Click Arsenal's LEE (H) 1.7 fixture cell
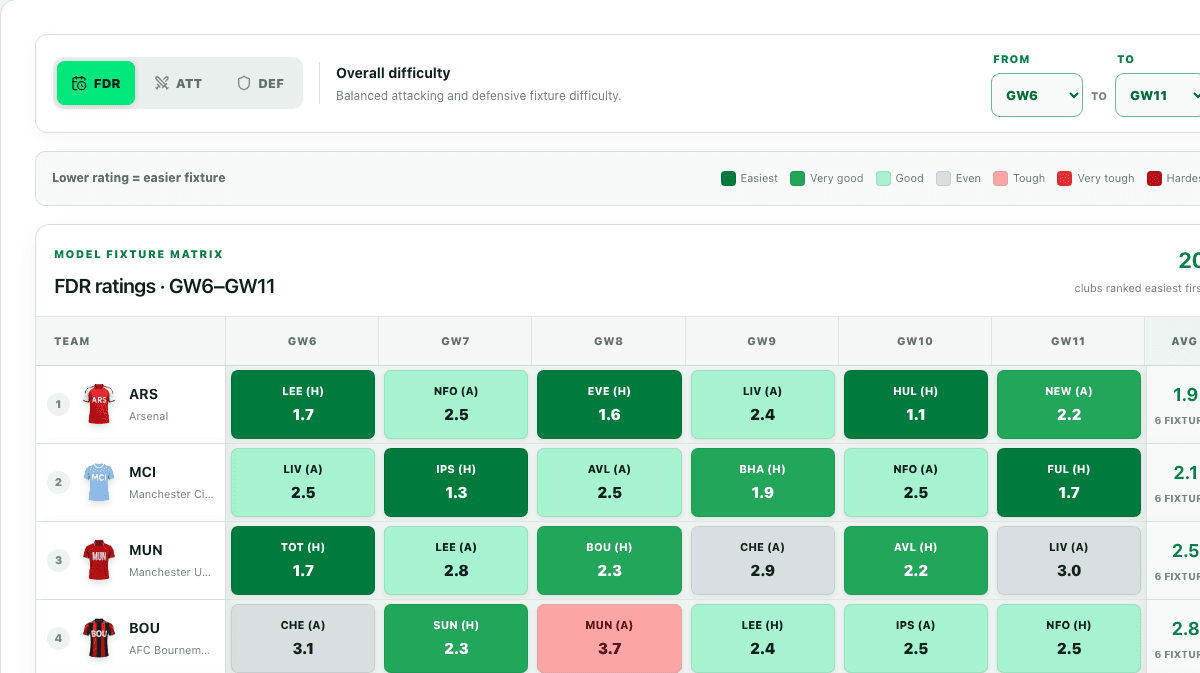1200x673 pixels. (303, 404)
